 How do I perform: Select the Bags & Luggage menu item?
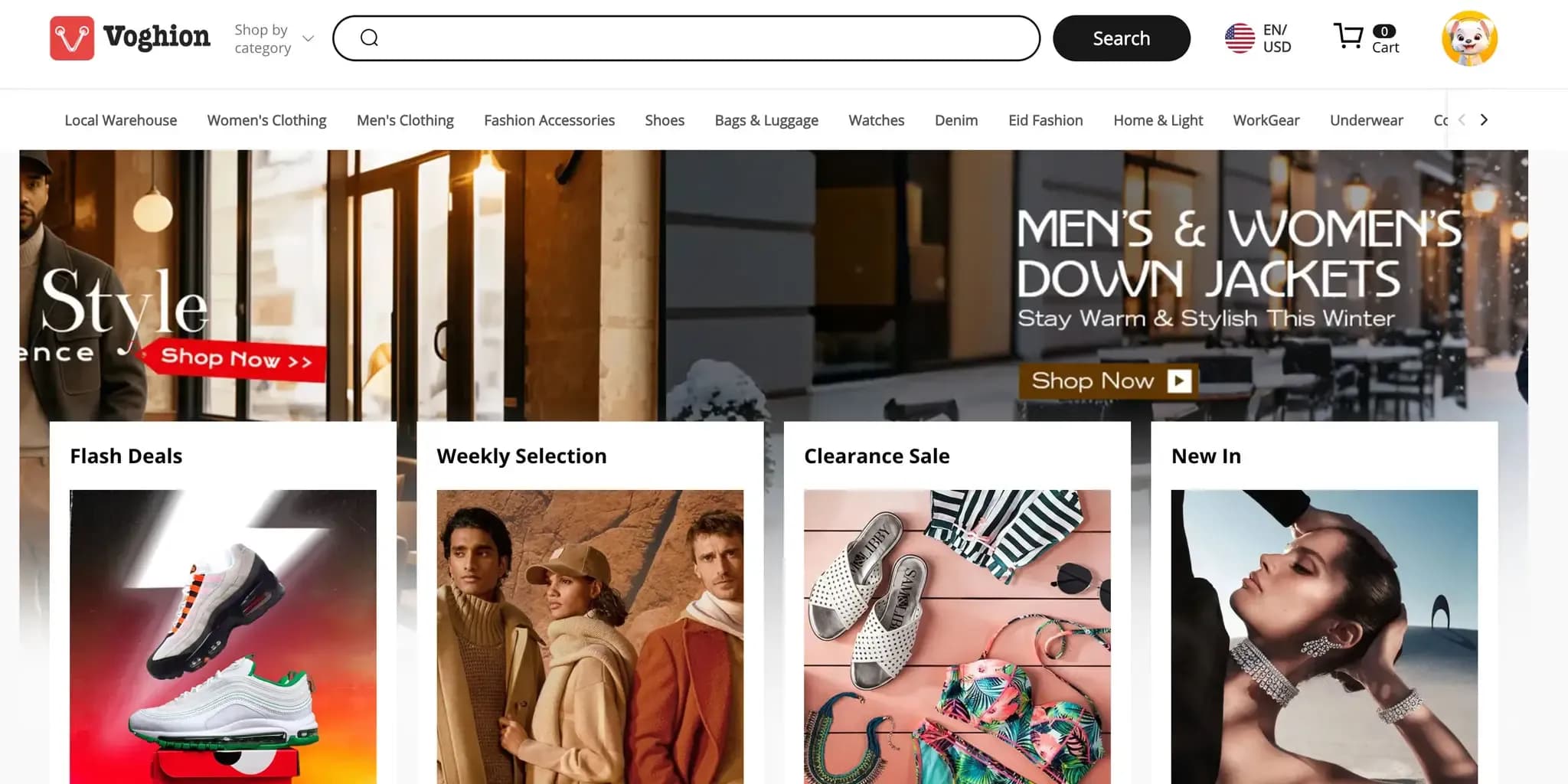766,120
